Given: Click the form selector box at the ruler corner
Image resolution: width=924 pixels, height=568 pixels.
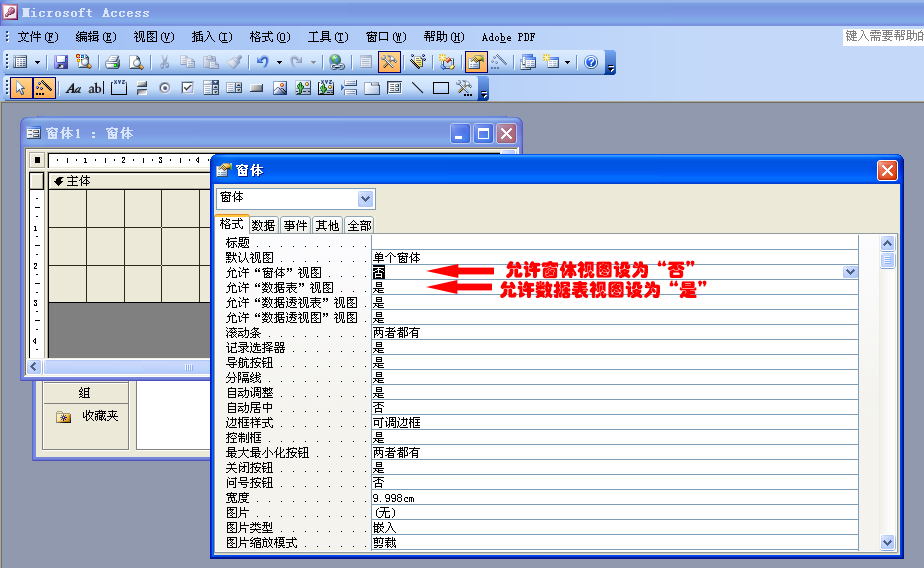Looking at the screenshot, I should (x=37, y=160).
